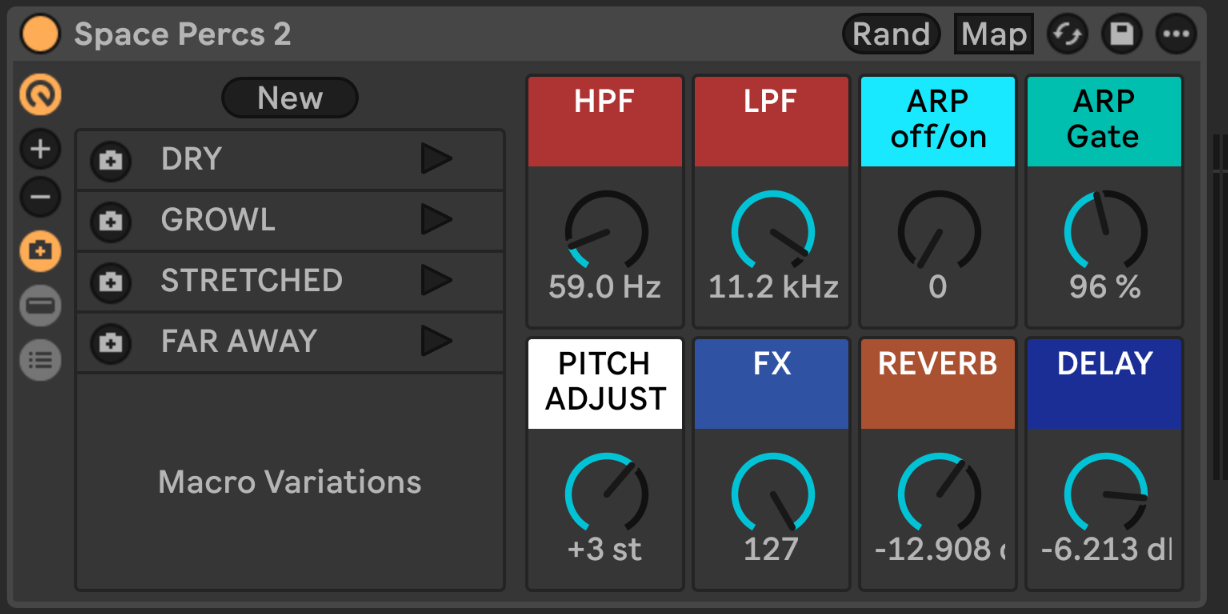Toggle the Space Percs 2 device activator
1228x614 pixels.
pyautogui.click(x=41, y=34)
